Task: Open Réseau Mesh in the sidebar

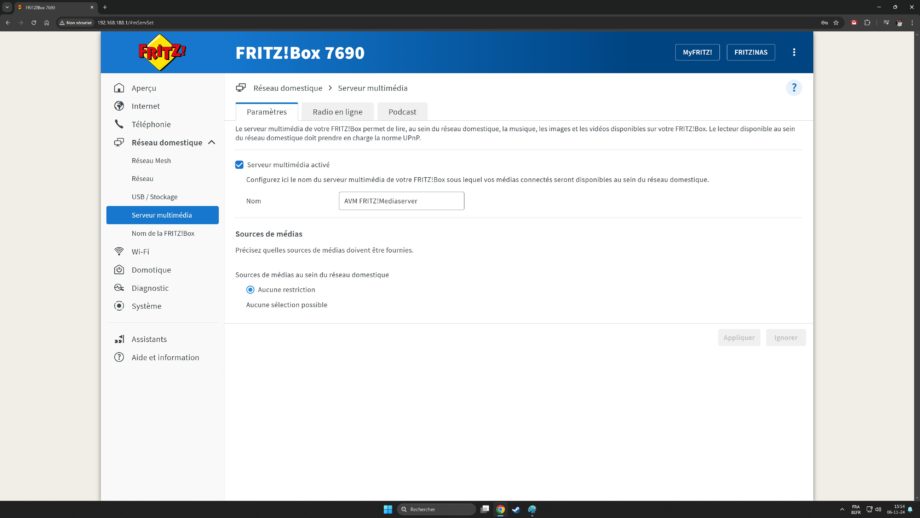Action: (x=151, y=161)
